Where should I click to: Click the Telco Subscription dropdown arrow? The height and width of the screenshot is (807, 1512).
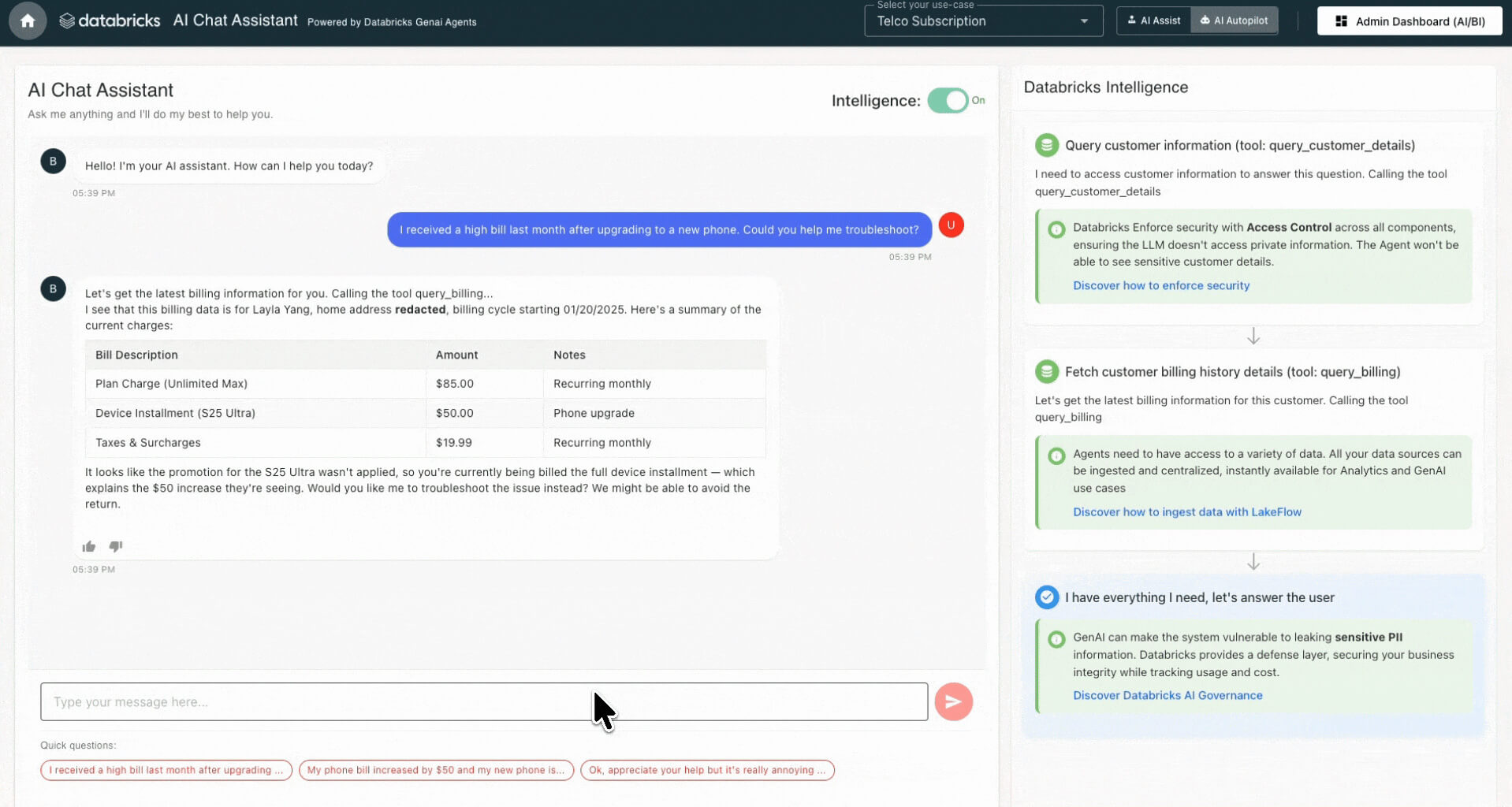click(x=1085, y=21)
